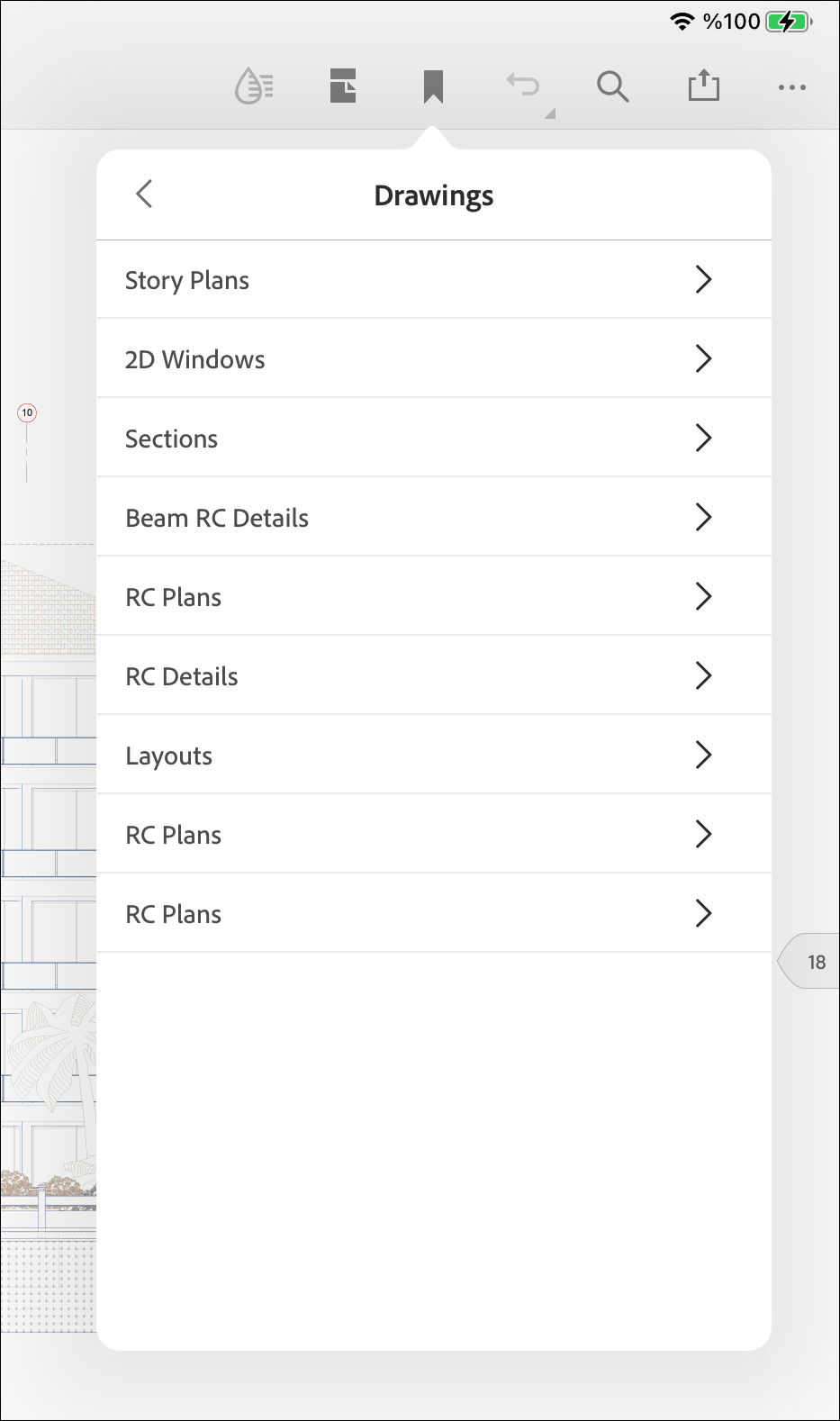The width and height of the screenshot is (840, 1421).
Task: Tap the bookmark icon in toolbar
Action: click(433, 86)
